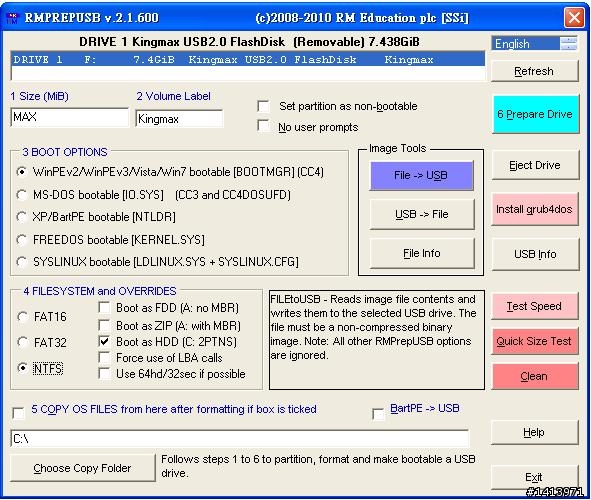Select DRIVE 1 F: Kingmax row in list
The height and width of the screenshot is (500, 591).
pyautogui.click(x=248, y=60)
